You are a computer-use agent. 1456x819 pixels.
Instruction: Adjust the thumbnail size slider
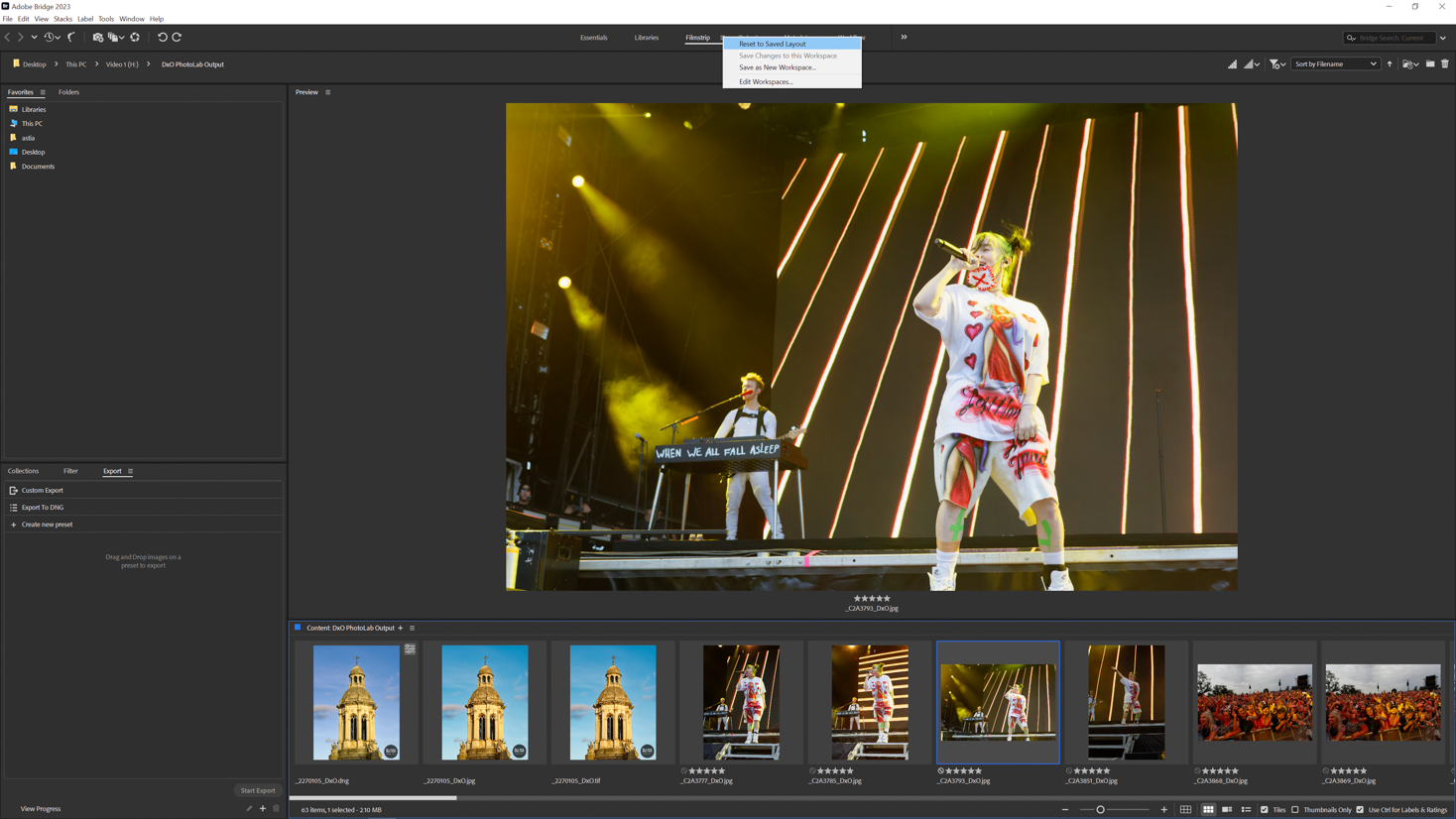(1114, 810)
